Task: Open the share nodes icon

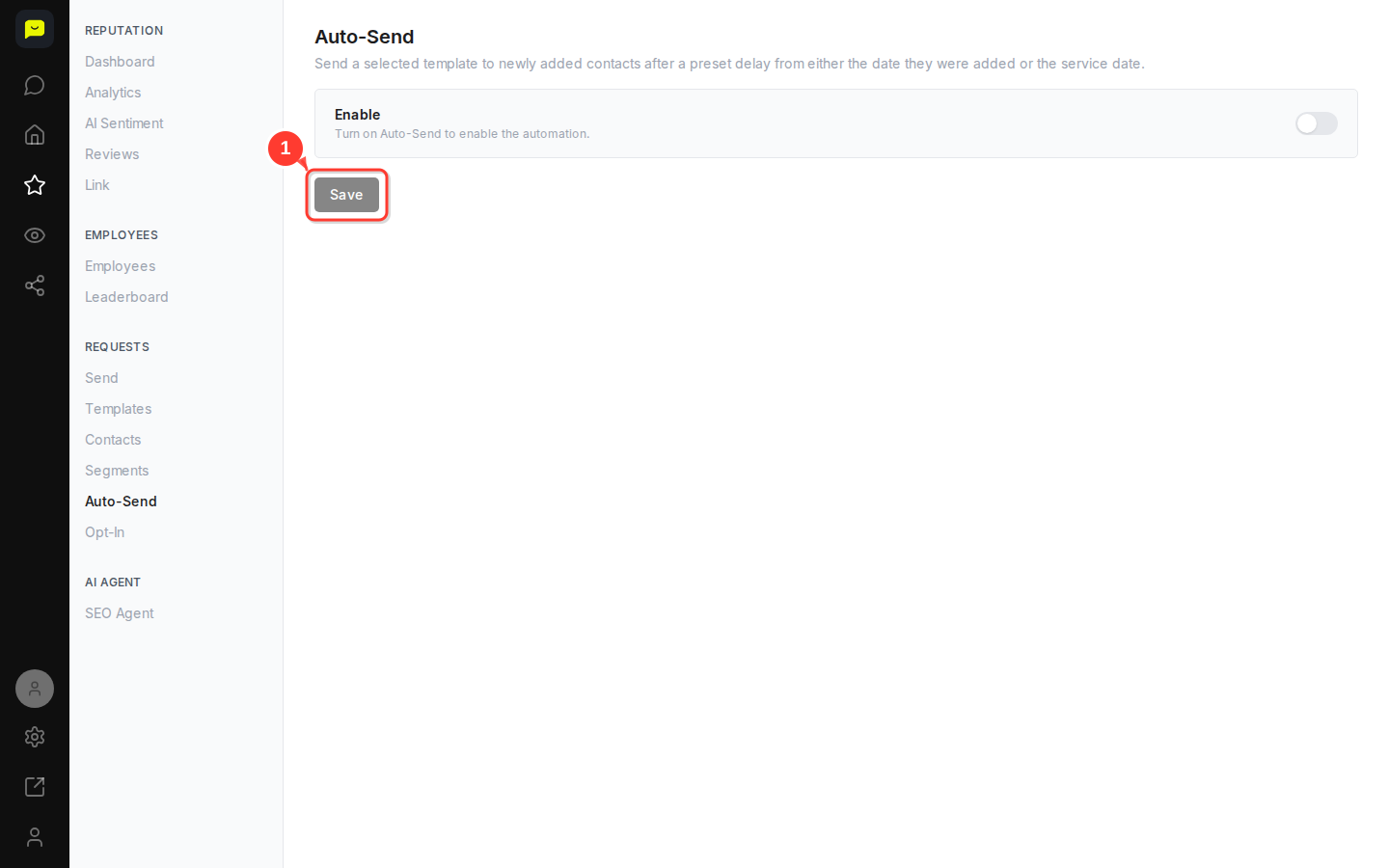Action: 35,285
